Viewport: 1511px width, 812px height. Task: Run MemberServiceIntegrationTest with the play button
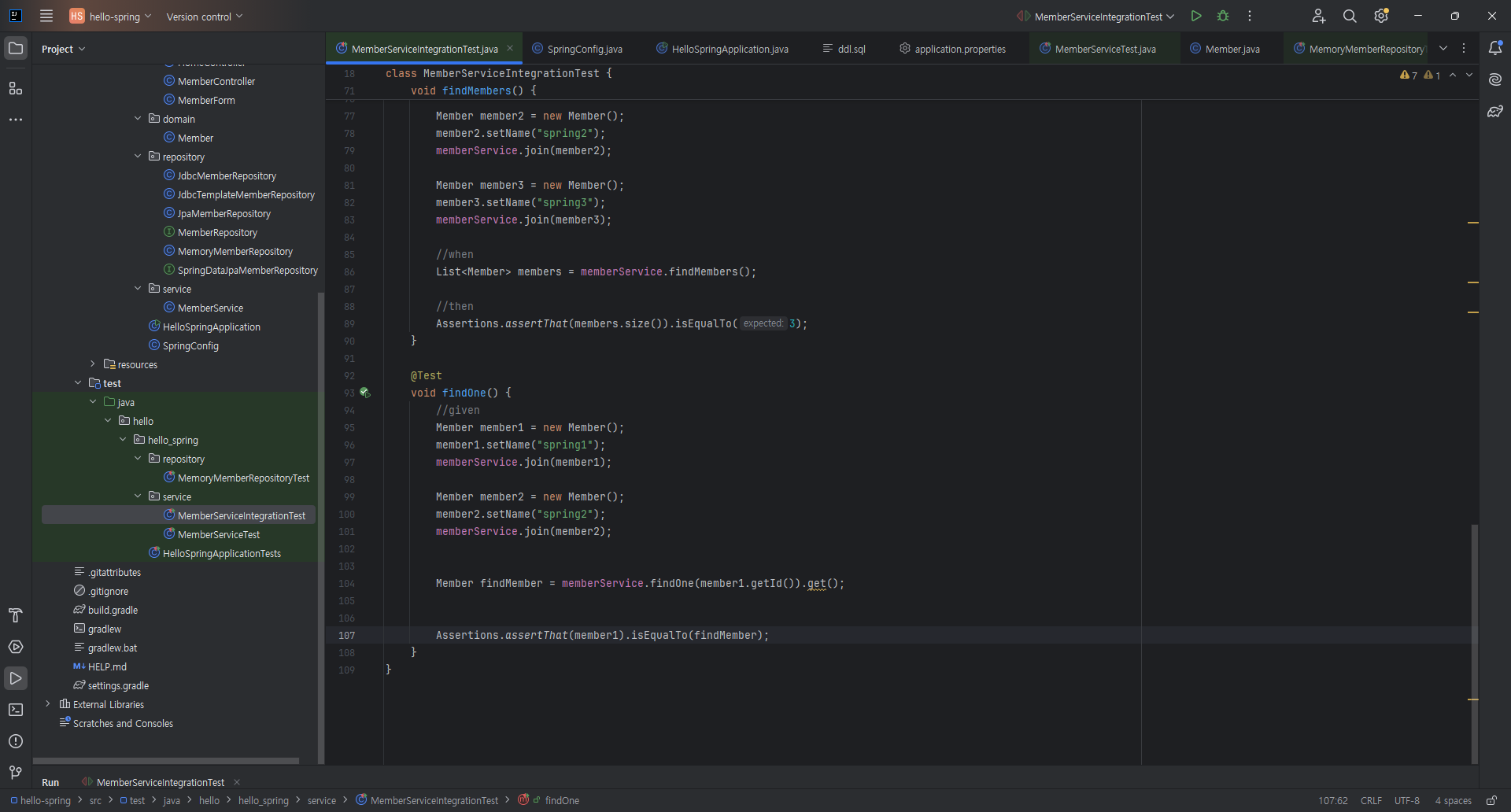pyautogui.click(x=1196, y=16)
